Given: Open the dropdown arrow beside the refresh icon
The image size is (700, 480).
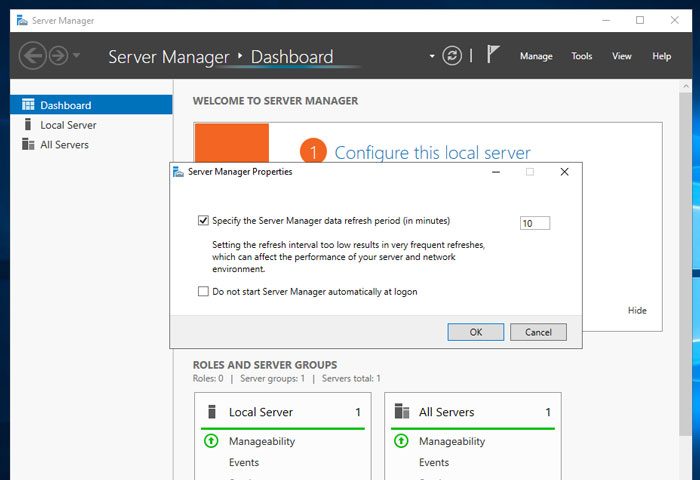Looking at the screenshot, I should [x=432, y=56].
